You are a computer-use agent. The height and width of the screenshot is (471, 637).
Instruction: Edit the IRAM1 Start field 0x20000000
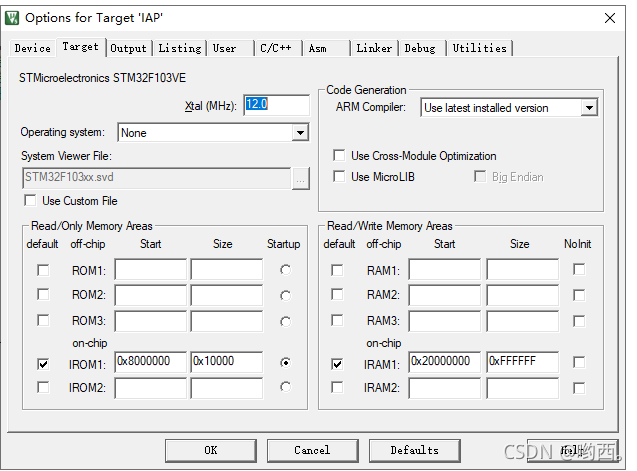click(x=444, y=362)
